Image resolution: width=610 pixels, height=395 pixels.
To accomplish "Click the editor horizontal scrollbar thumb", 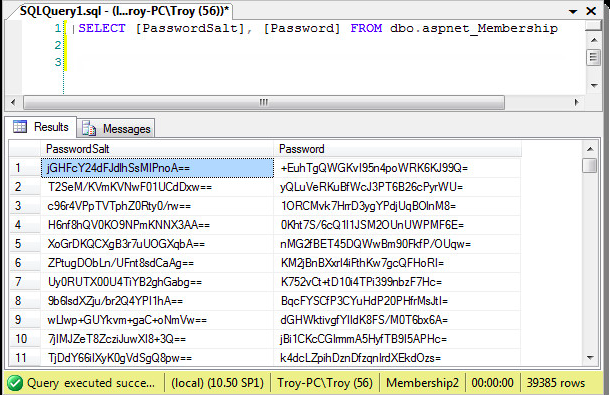I will coord(264,102).
